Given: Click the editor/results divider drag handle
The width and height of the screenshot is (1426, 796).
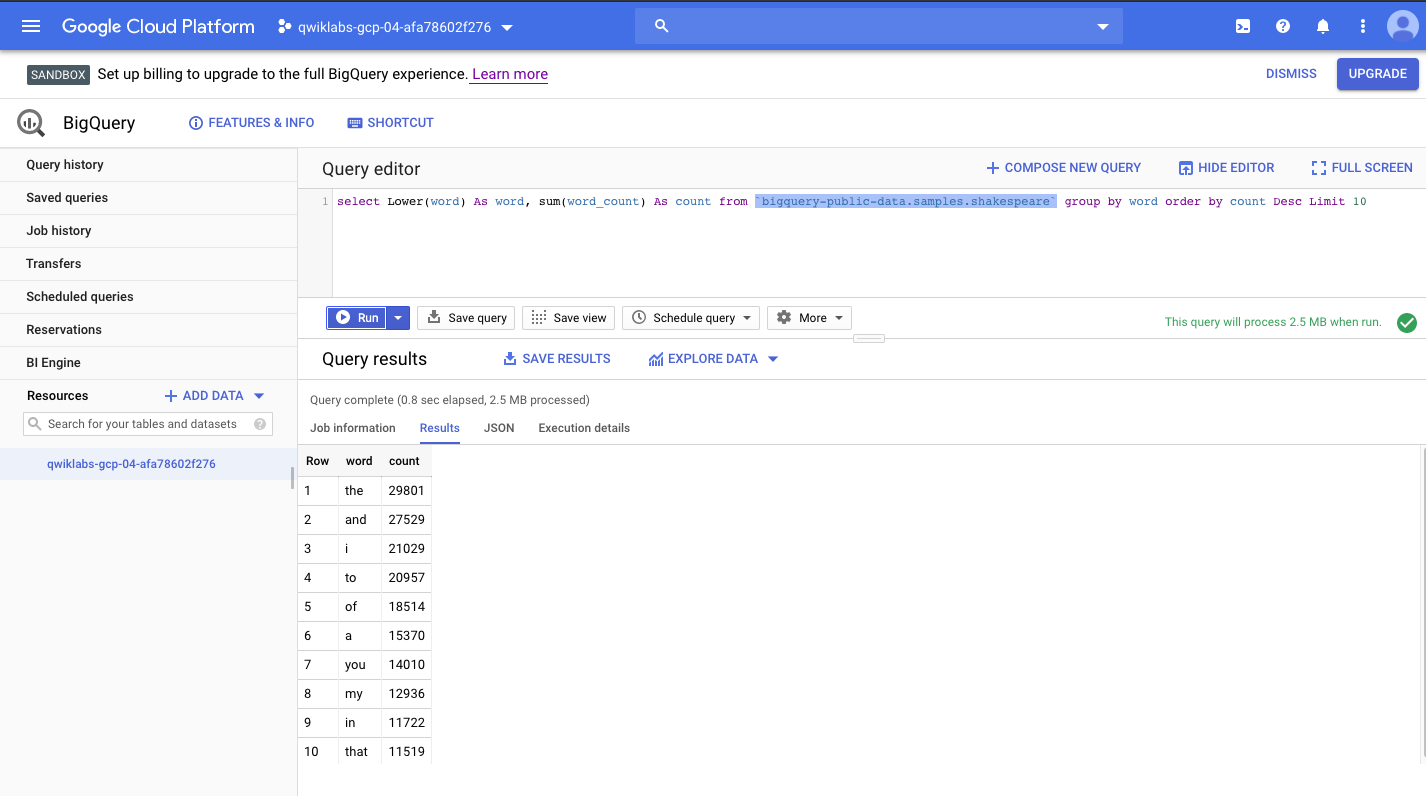Looking at the screenshot, I should coord(868,338).
